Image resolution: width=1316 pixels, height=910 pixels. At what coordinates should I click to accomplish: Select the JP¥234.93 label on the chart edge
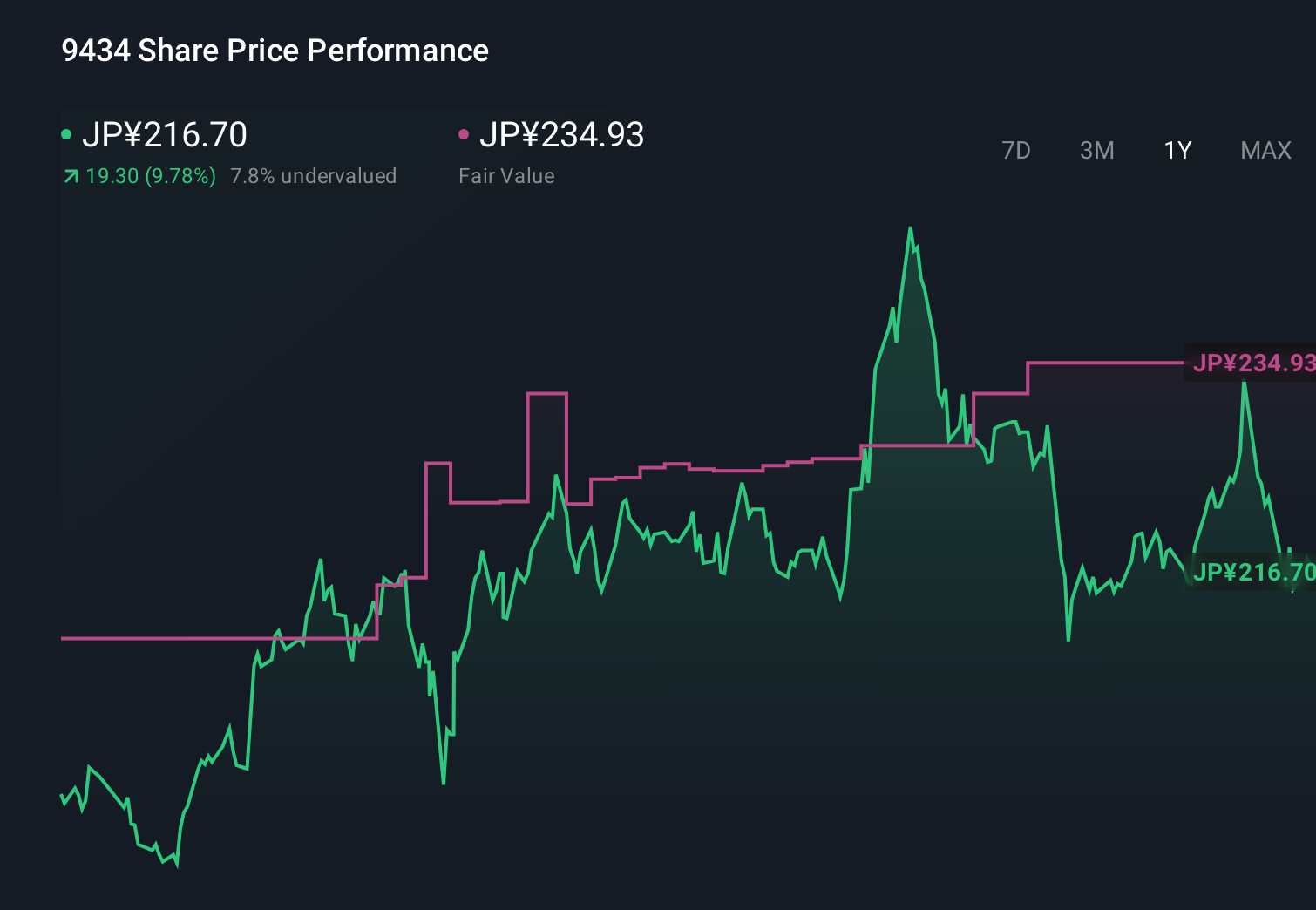1256,363
